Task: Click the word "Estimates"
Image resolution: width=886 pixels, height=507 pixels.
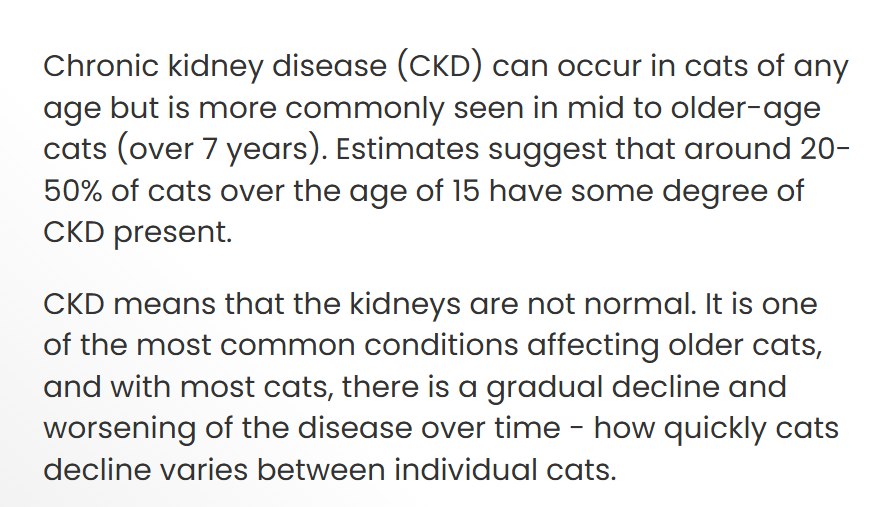Action: (x=407, y=150)
